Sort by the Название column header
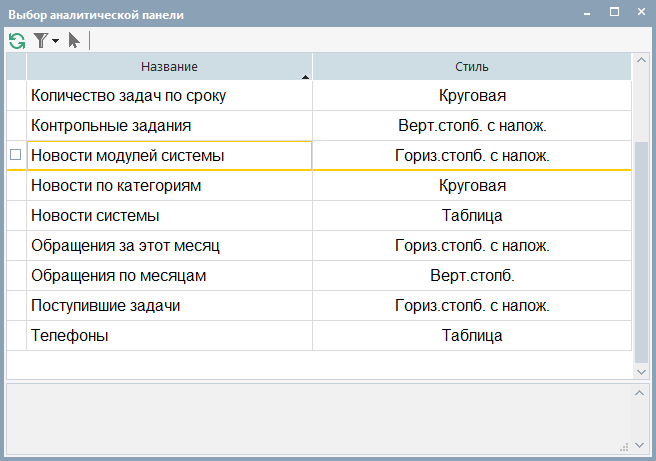 (169, 67)
